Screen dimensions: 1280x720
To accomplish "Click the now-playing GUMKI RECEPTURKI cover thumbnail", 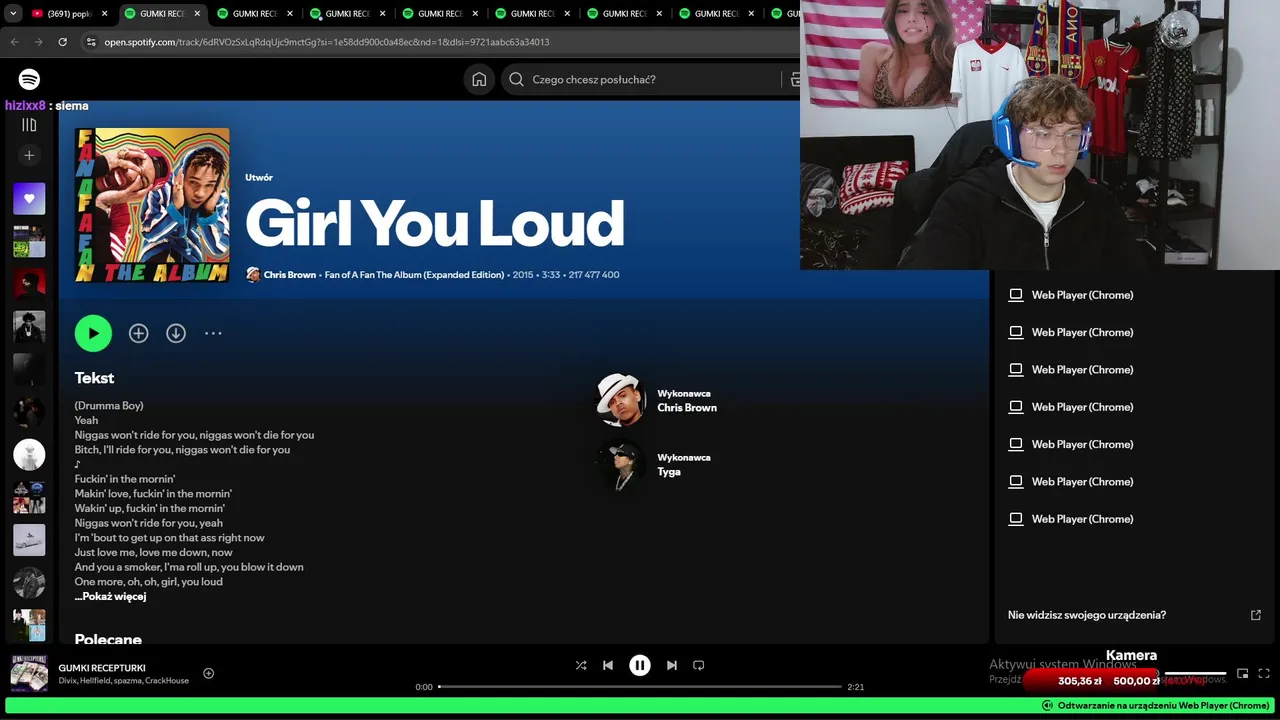I will point(29,673).
